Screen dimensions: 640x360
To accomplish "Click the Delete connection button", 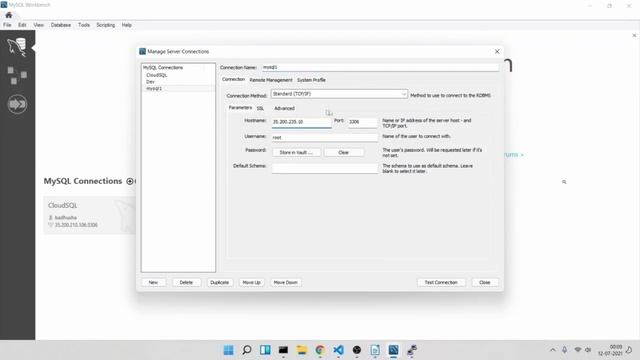I will point(186,282).
